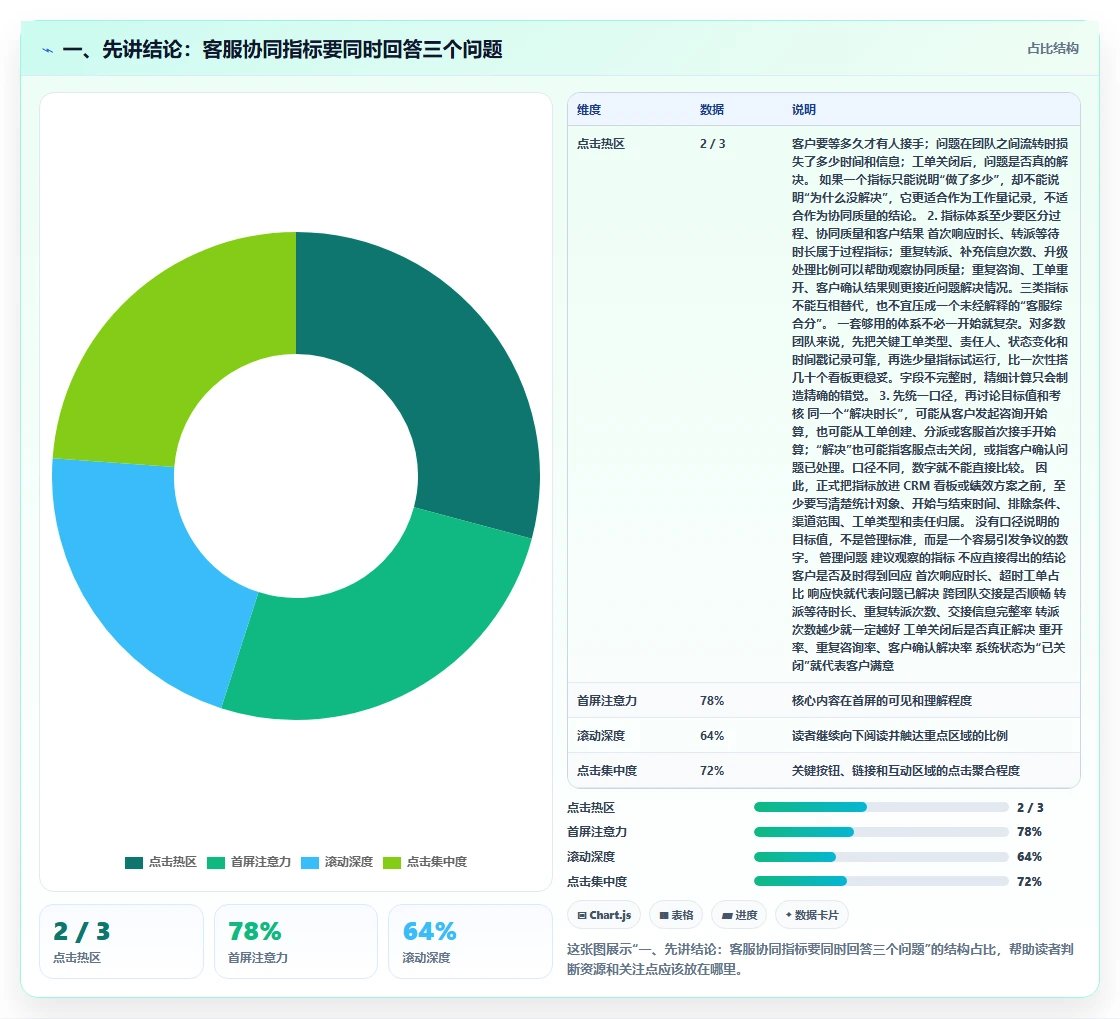1120x1019 pixels.
Task: Click the 点击热区 table row label
Action: [x=601, y=144]
